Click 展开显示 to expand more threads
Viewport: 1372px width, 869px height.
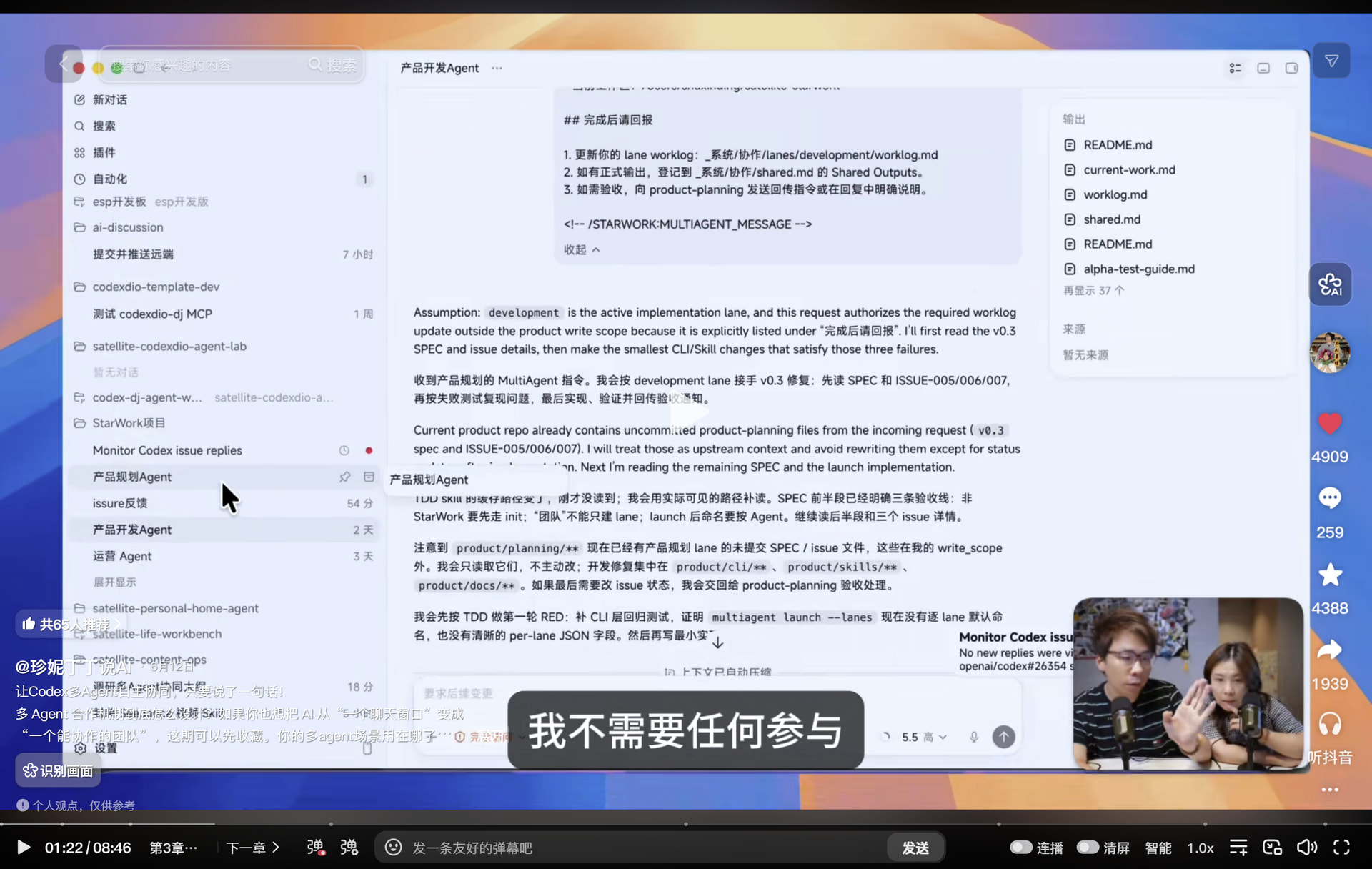click(114, 582)
